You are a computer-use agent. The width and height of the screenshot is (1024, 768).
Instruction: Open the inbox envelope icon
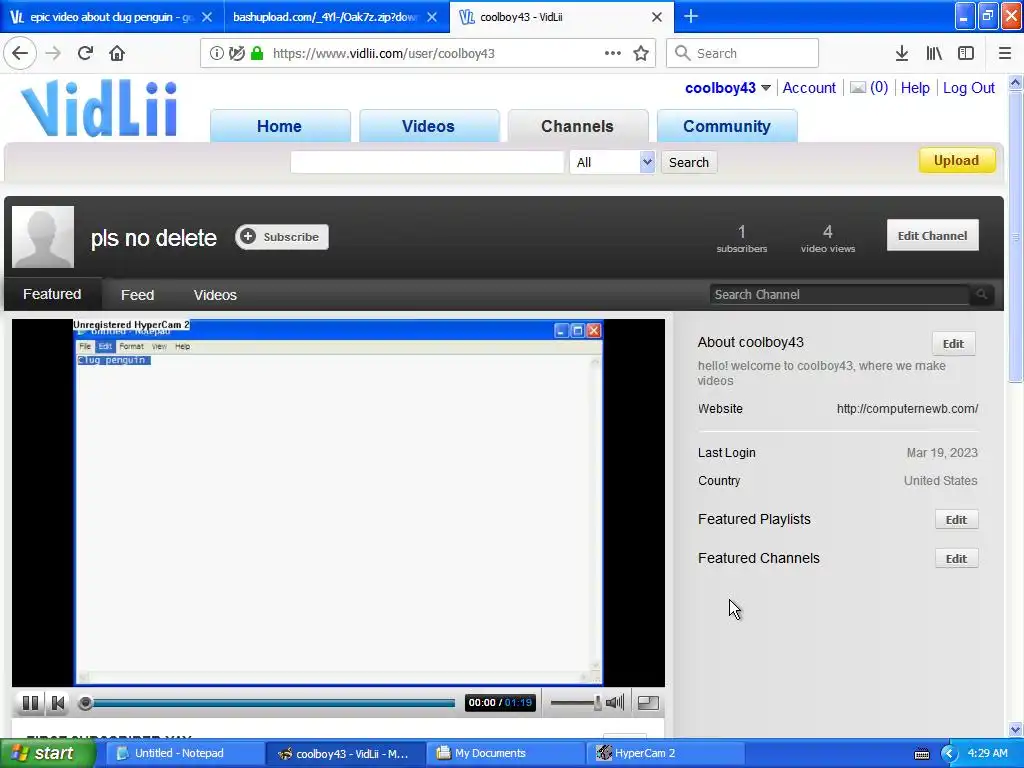[x=857, y=88]
